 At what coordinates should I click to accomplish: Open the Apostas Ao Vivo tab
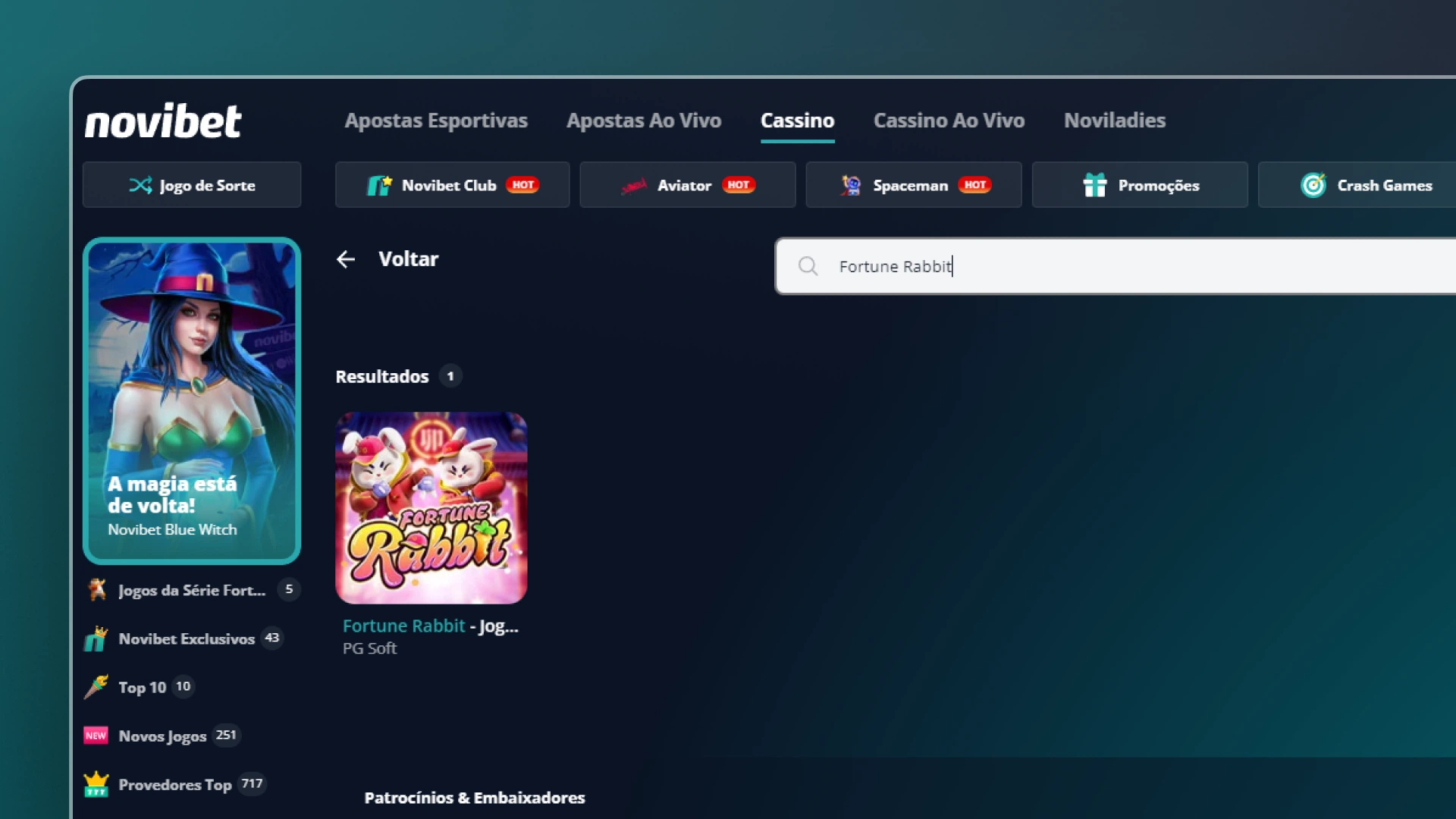644,121
